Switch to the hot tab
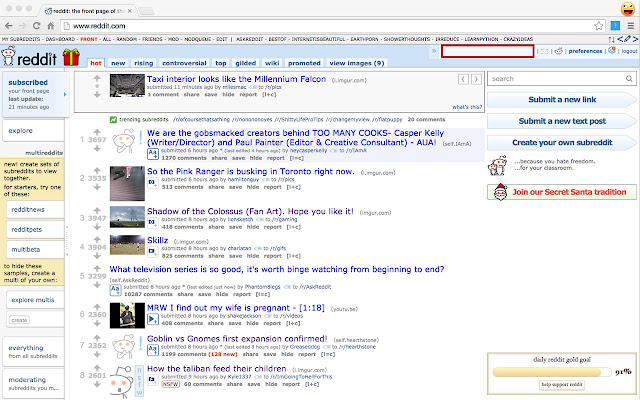This screenshot has width=640, height=400. [x=96, y=63]
